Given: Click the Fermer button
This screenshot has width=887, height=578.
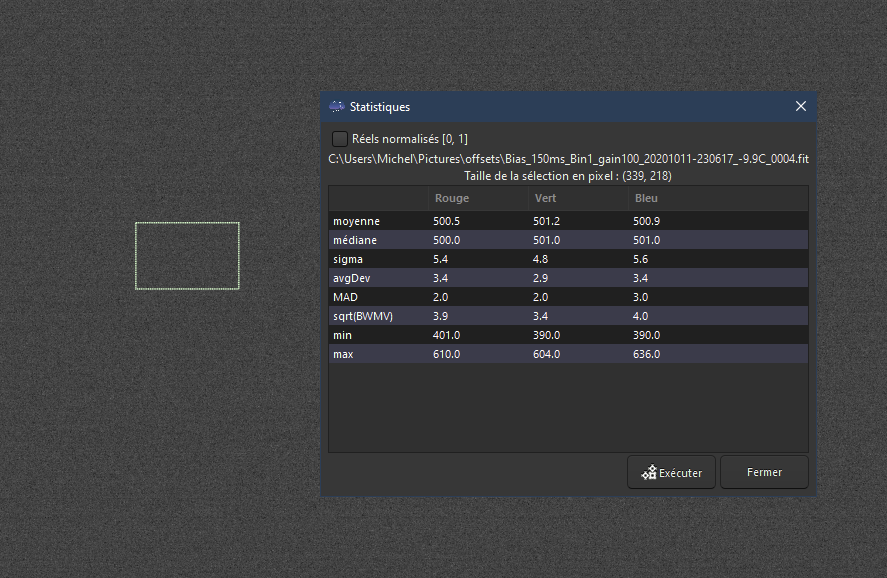Looking at the screenshot, I should coord(764,472).
